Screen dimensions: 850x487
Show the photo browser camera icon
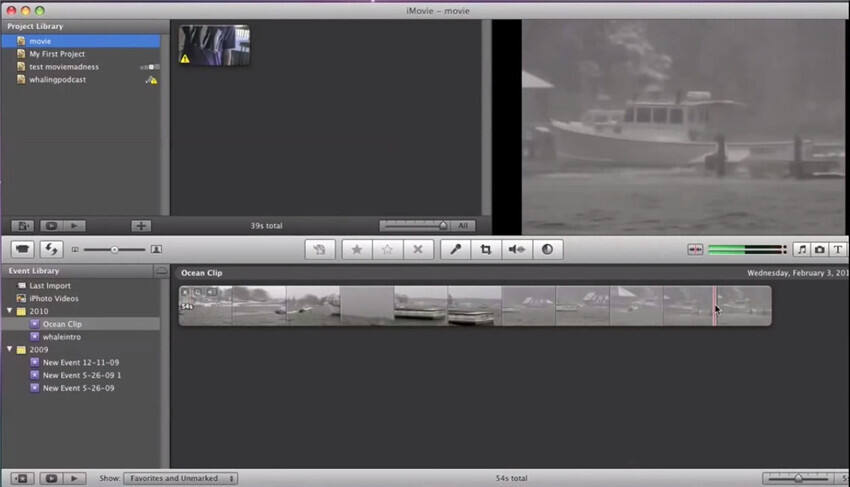pyautogui.click(x=820, y=249)
